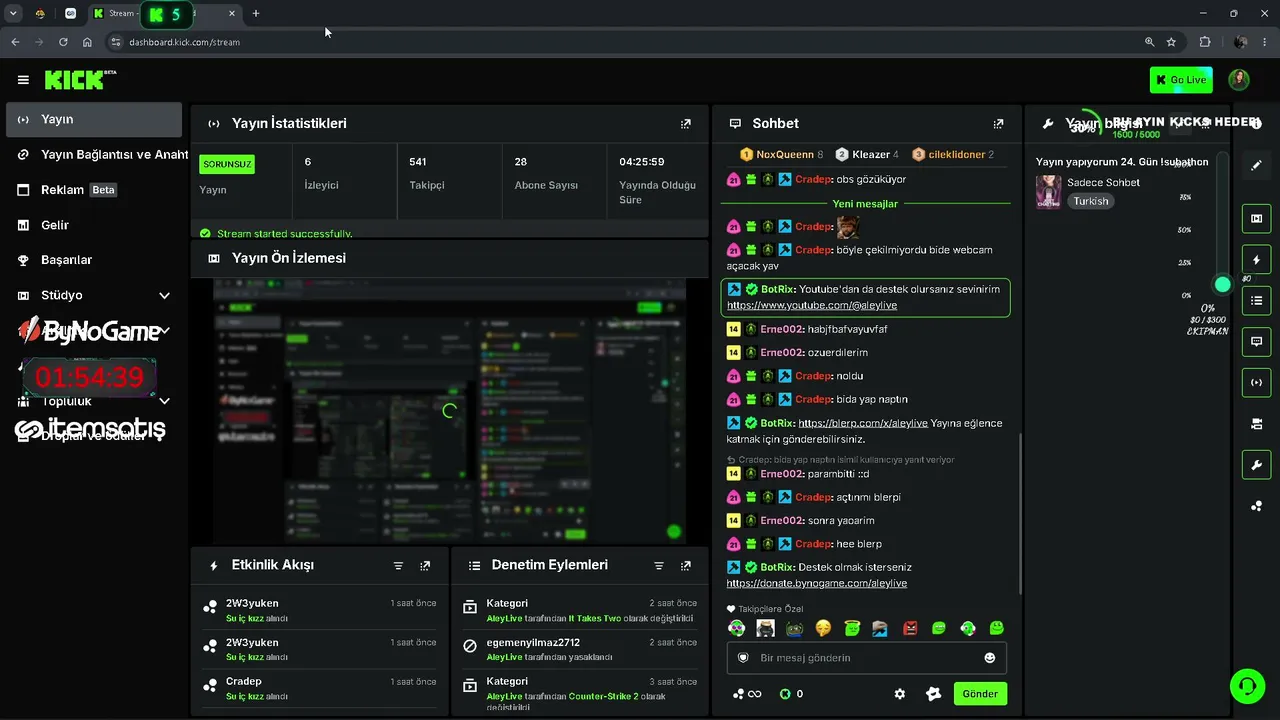Click the Sadece Sohbet category thumbnail
The width and height of the screenshot is (1280, 720).
tap(1049, 192)
